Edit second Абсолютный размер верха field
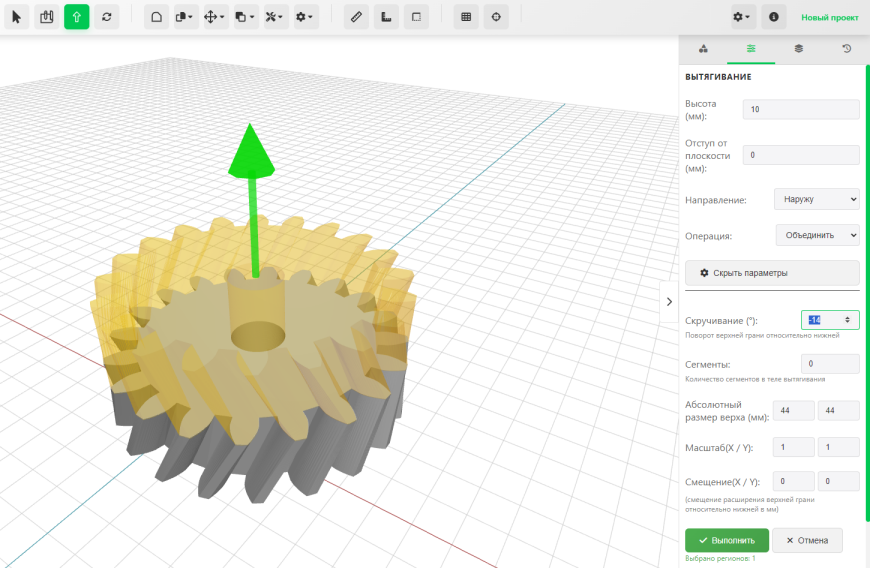This screenshot has width=870, height=568. pyautogui.click(x=838, y=410)
